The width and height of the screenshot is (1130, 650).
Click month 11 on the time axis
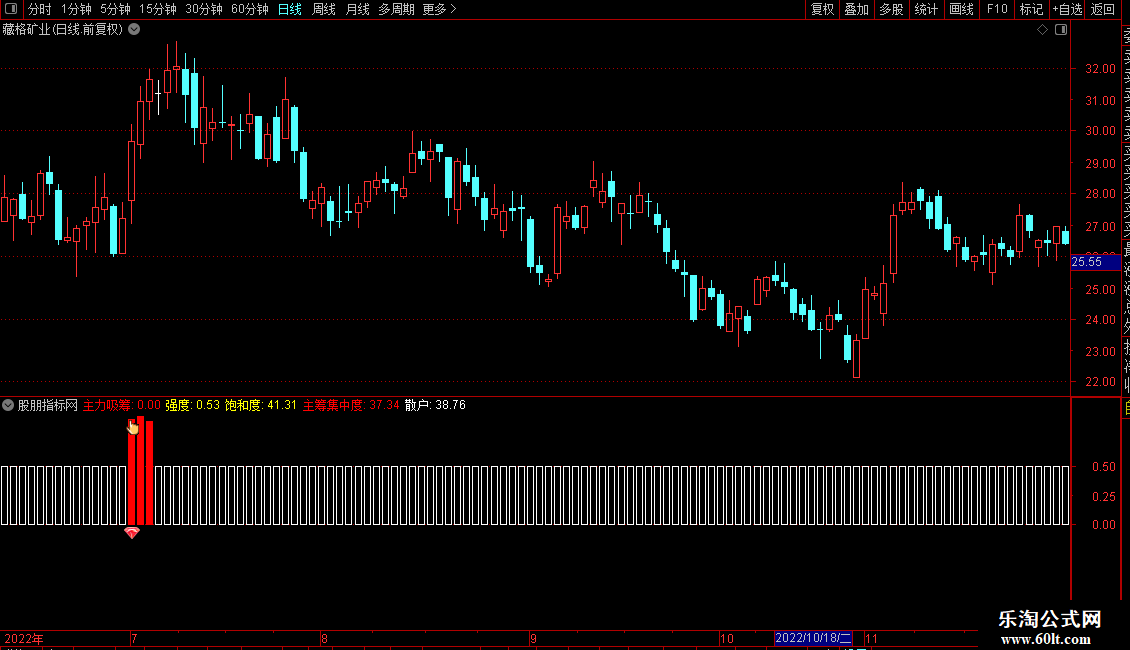coord(871,638)
